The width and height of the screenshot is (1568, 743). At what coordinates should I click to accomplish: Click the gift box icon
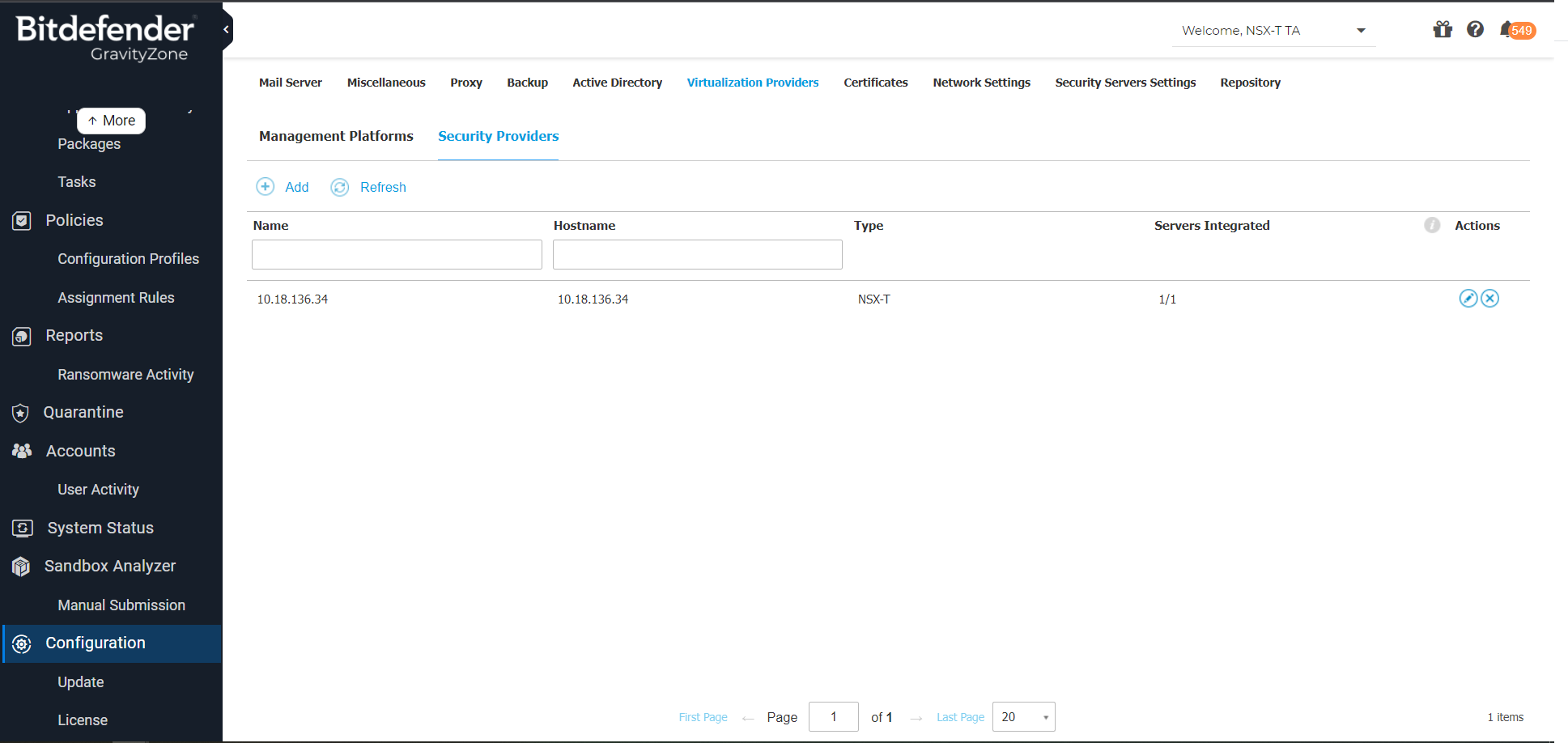click(x=1442, y=30)
